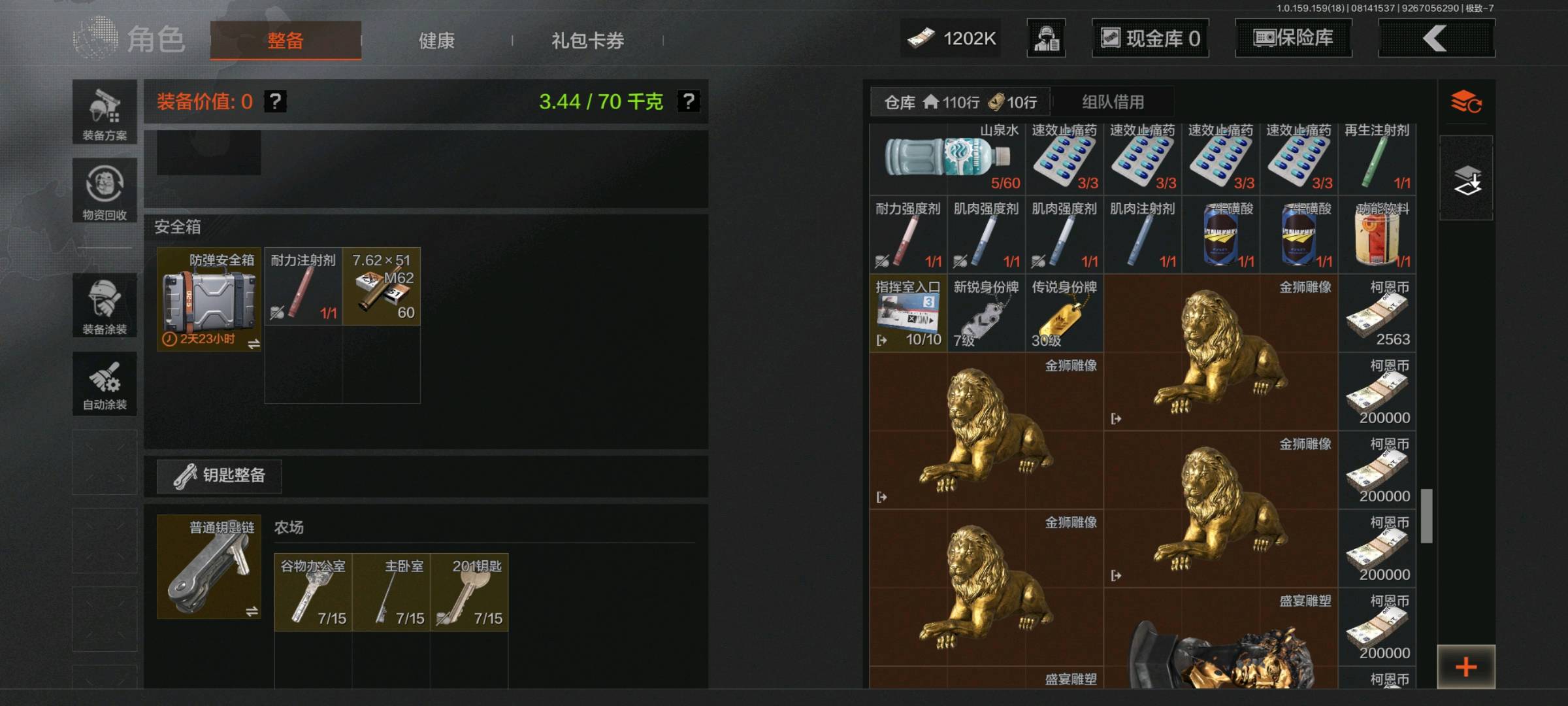Toggle swap arrows on 防弹安全箱

click(x=253, y=343)
